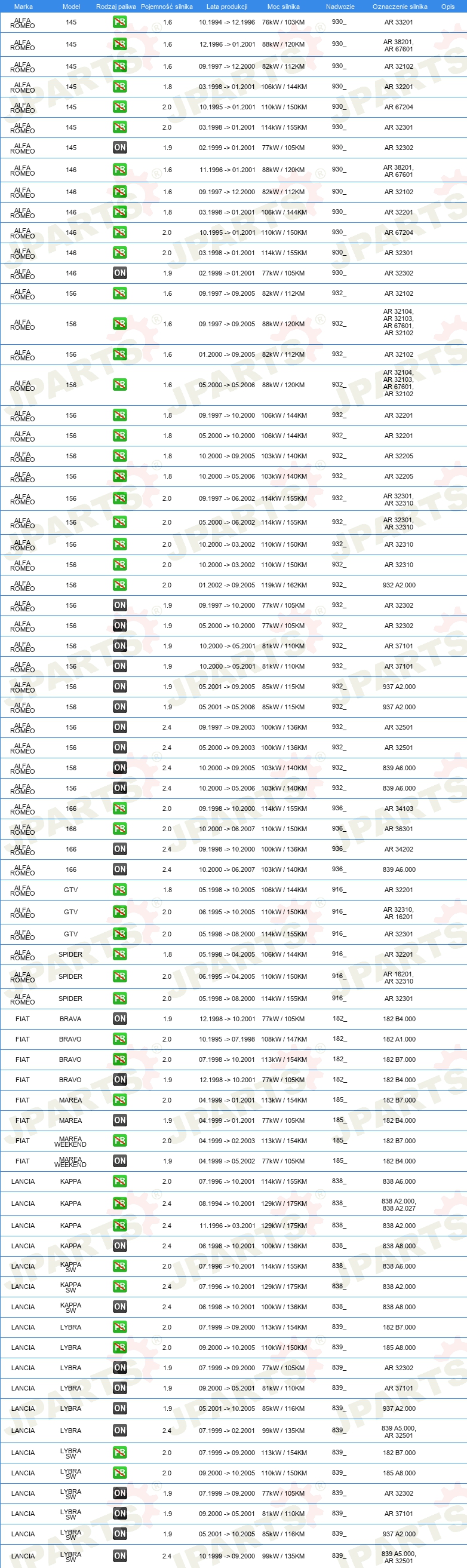Click petrol icon in SPIDER 114kW / 155KM row
The width and height of the screenshot is (467, 1568).
point(120,999)
